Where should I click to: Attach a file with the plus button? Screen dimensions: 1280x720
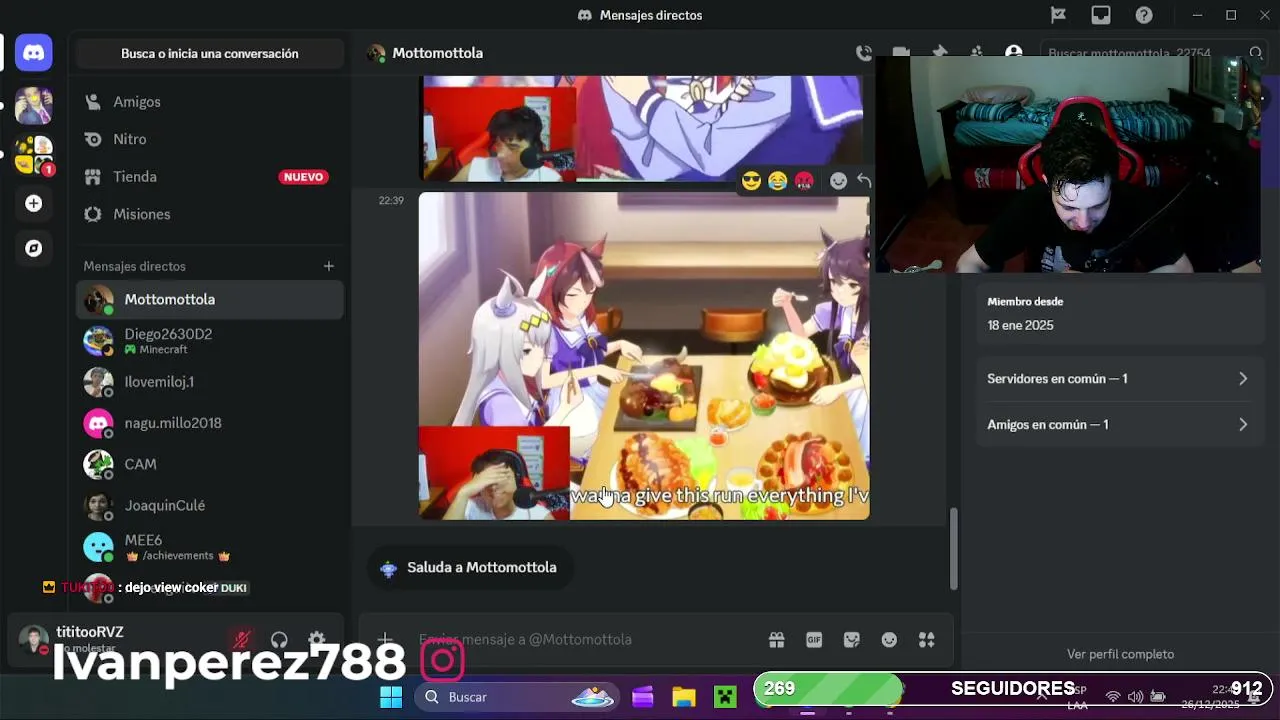tap(385, 640)
